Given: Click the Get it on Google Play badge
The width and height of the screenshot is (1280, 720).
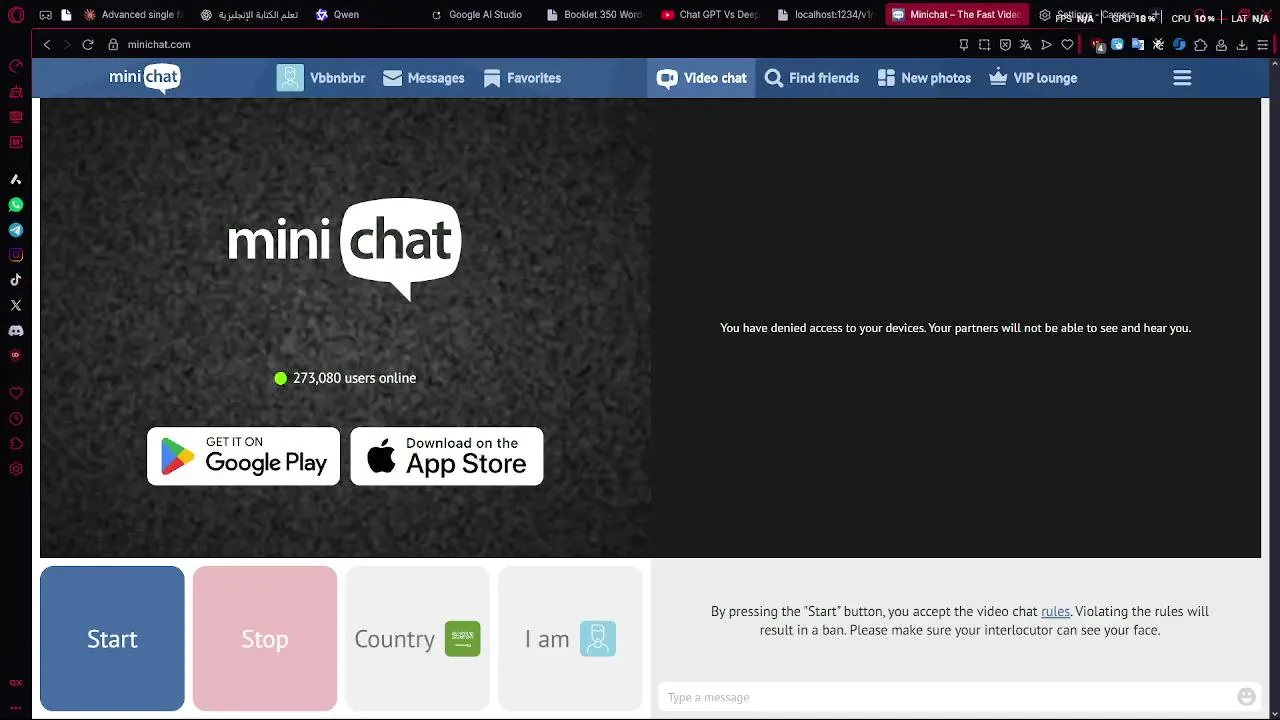Looking at the screenshot, I should 244,456.
